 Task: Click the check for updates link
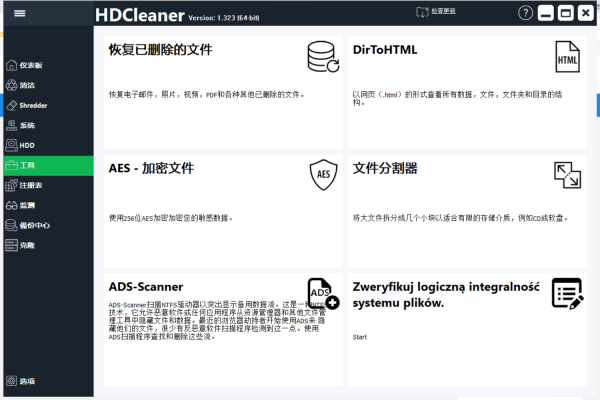443,11
